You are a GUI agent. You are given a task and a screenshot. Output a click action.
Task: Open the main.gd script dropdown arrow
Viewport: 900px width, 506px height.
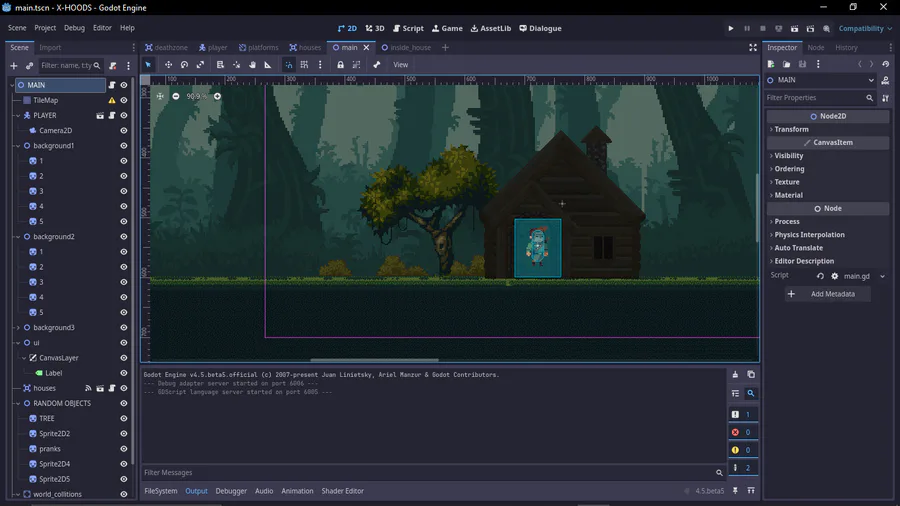(882, 276)
